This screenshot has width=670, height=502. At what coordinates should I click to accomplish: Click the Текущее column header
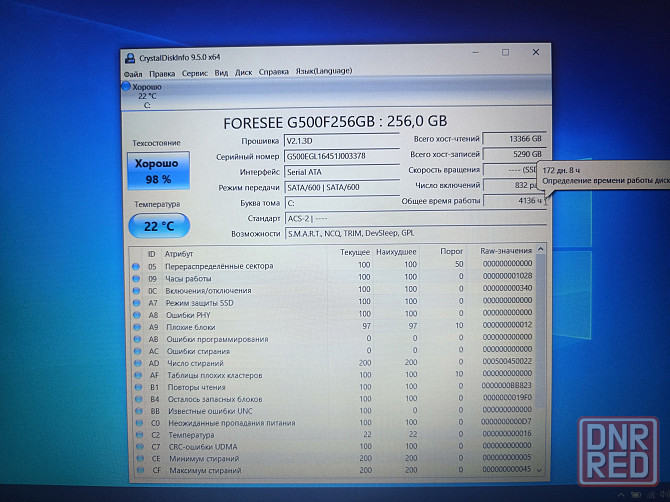click(x=355, y=252)
